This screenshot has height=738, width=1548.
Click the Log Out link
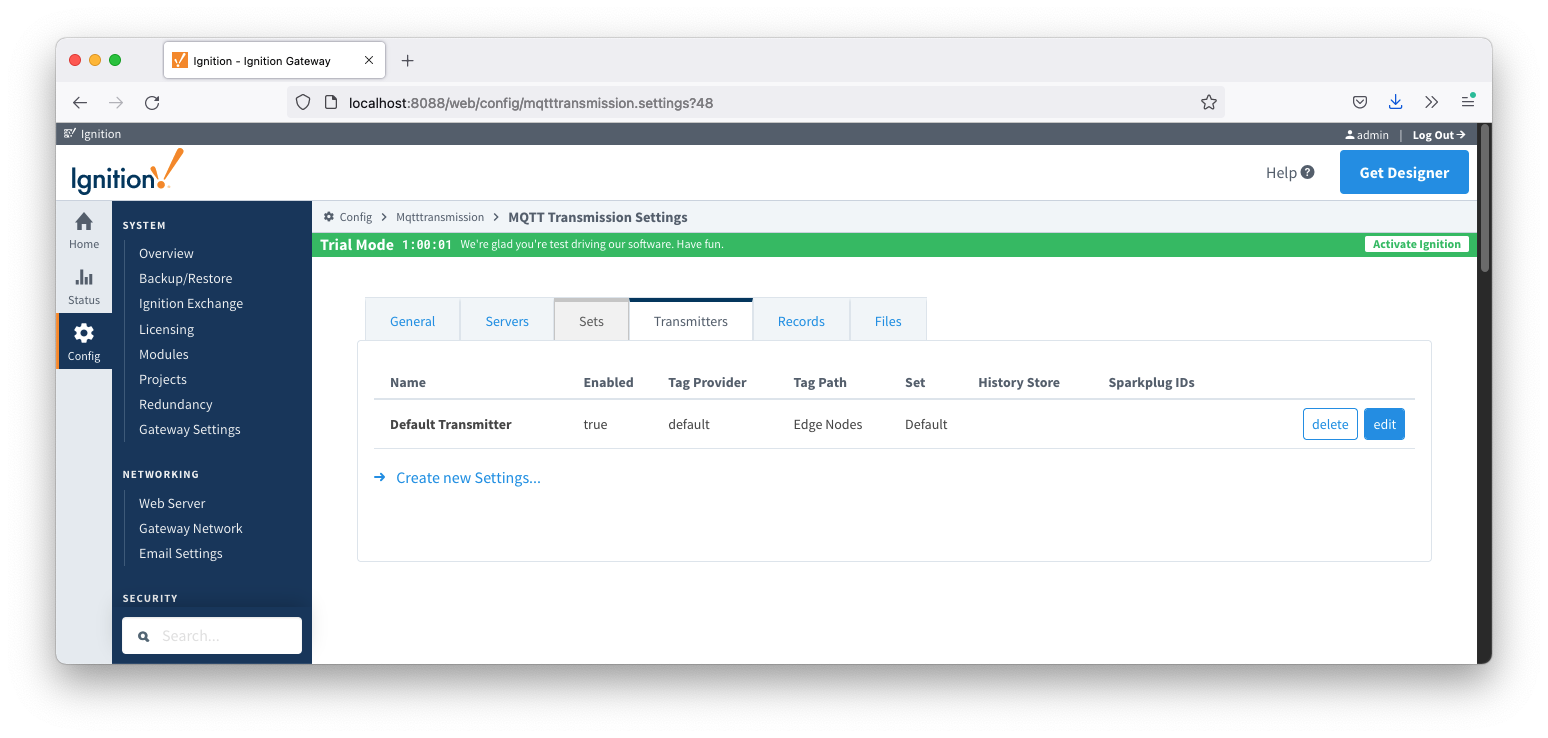coord(1439,134)
